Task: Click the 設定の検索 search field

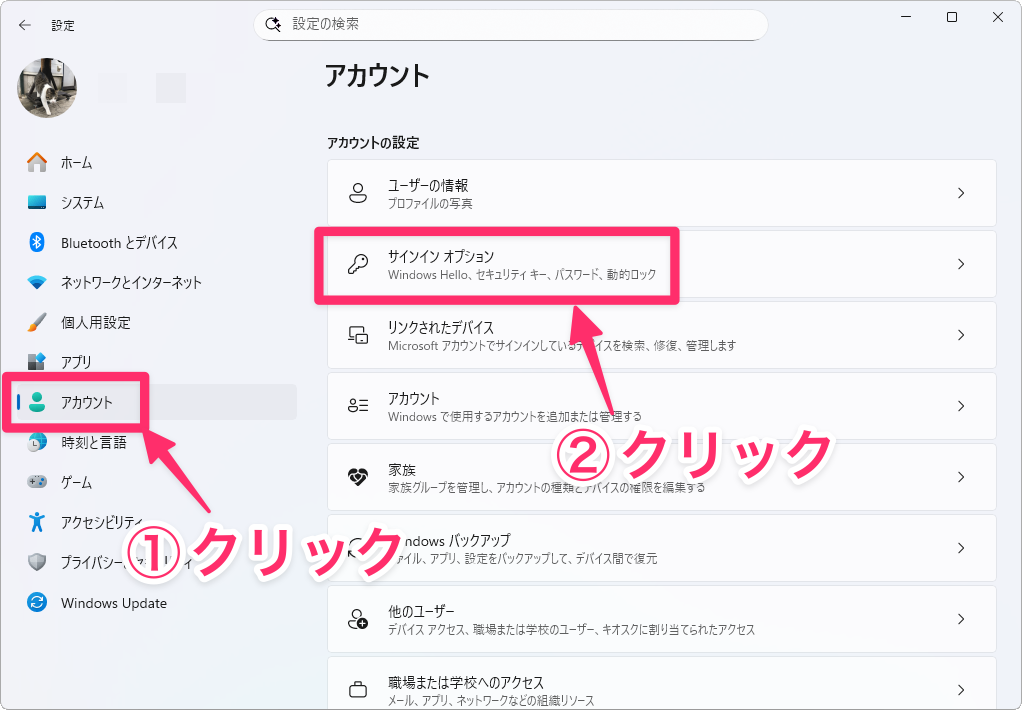Action: pyautogui.click(x=520, y=24)
